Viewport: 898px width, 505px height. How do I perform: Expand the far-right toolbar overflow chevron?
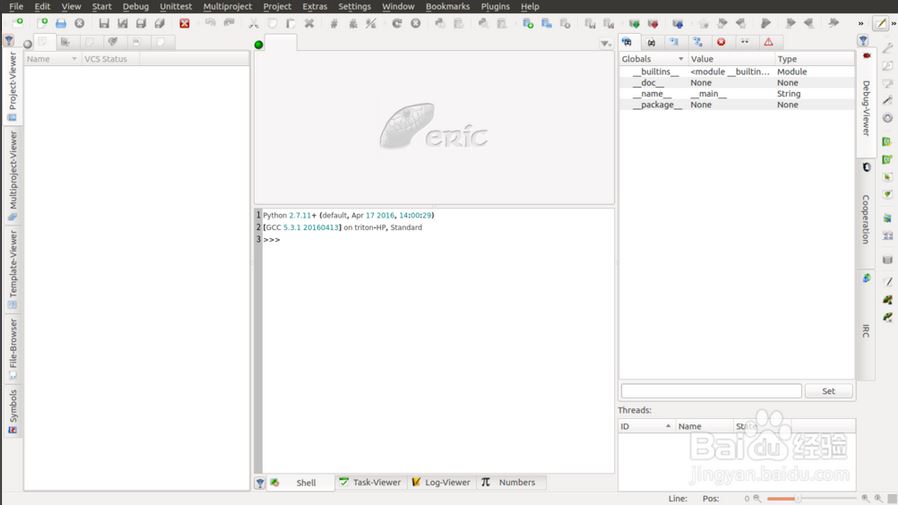point(893,23)
